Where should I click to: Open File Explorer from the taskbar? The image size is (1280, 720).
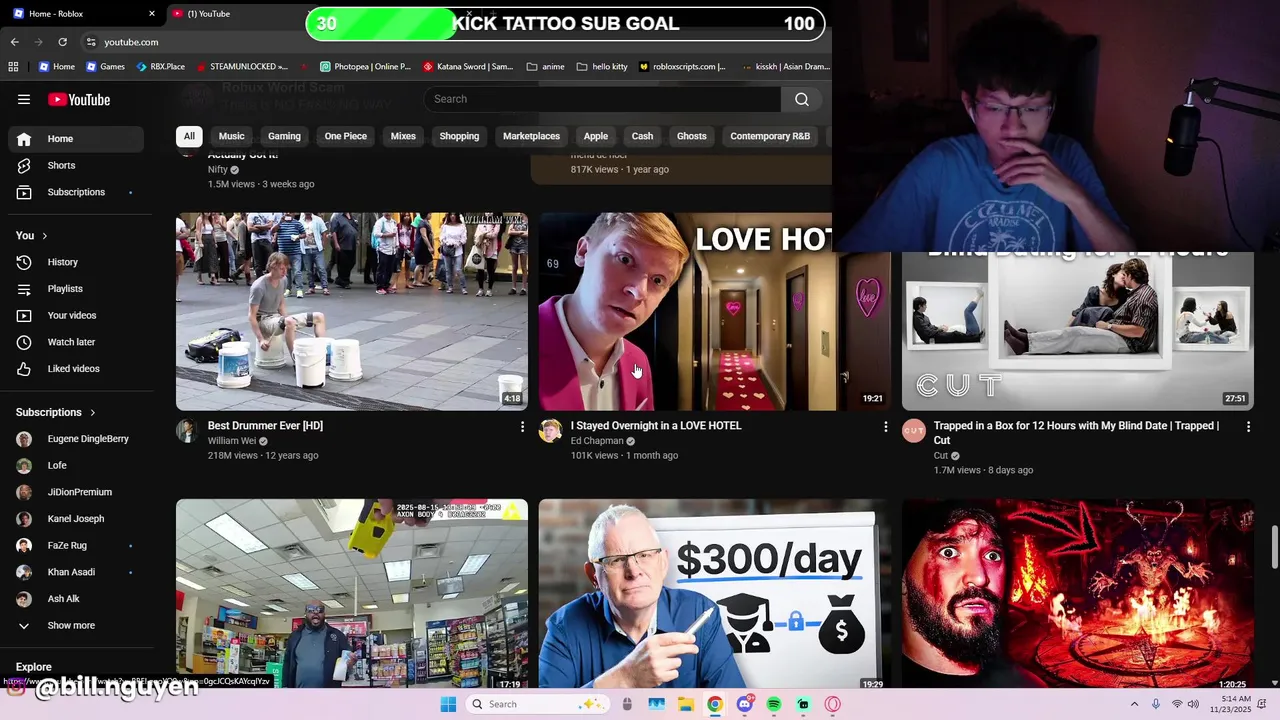point(686,704)
